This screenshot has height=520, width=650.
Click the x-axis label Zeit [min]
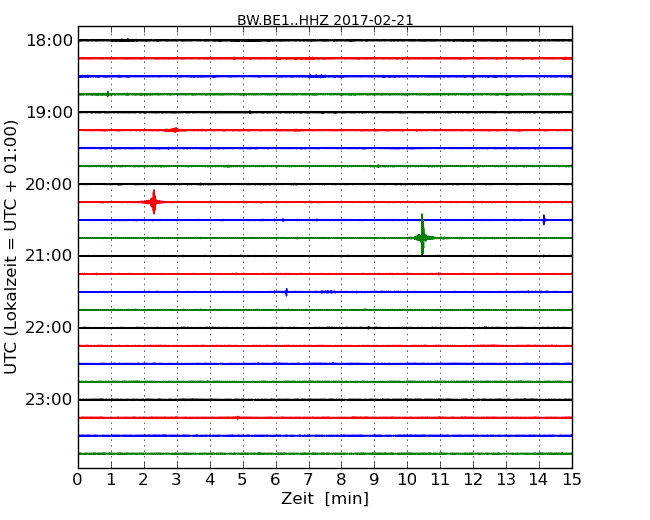point(325,498)
